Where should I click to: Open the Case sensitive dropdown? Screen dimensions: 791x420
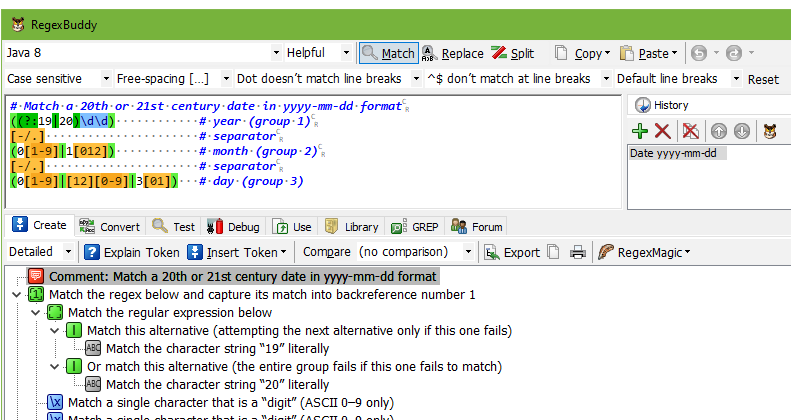click(x=106, y=79)
